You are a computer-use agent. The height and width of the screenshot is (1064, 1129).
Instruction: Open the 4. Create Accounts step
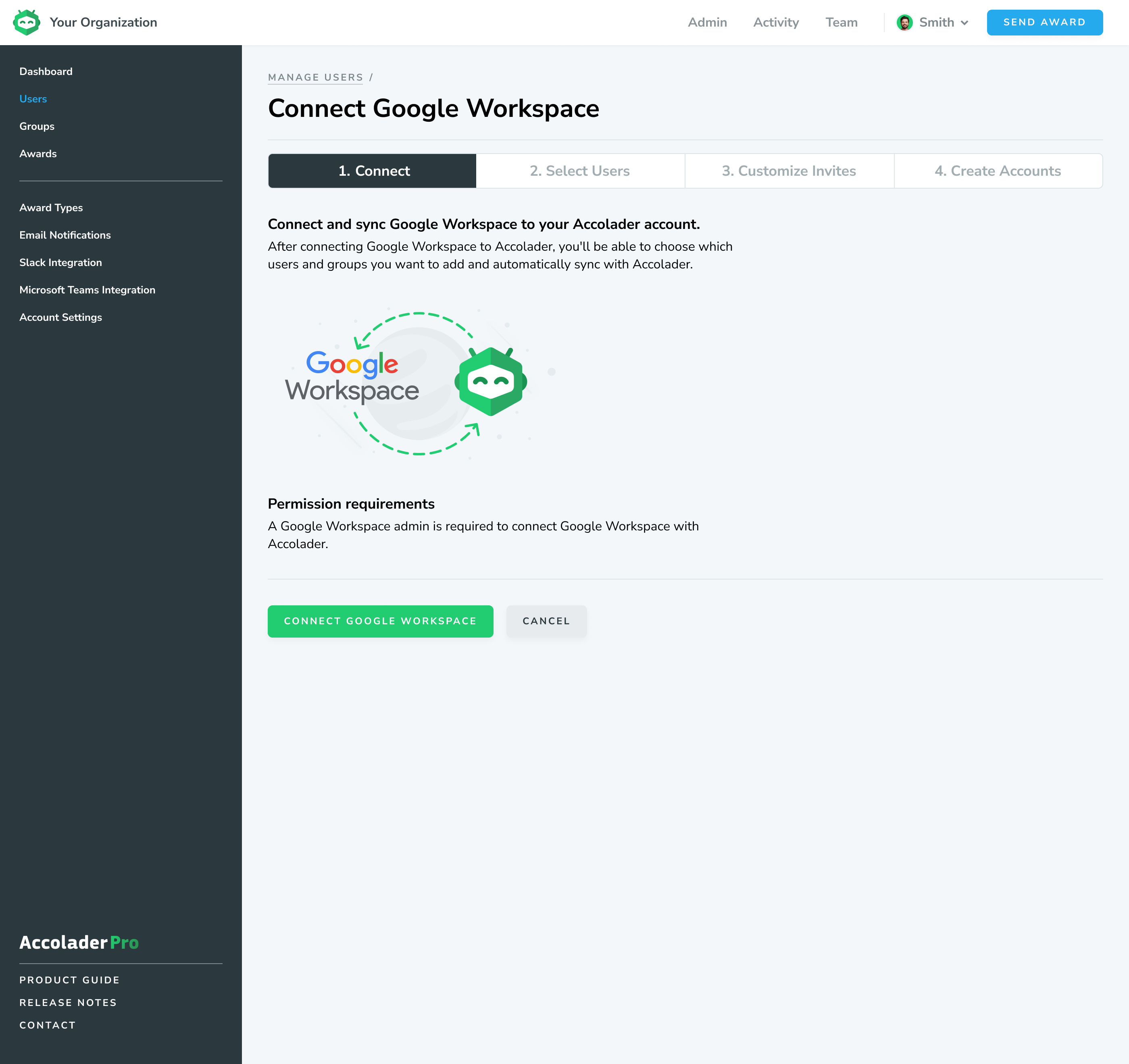click(x=998, y=171)
